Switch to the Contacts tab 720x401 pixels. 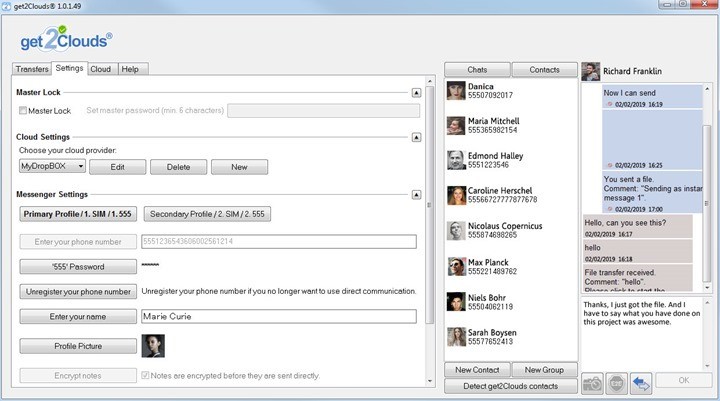point(545,70)
